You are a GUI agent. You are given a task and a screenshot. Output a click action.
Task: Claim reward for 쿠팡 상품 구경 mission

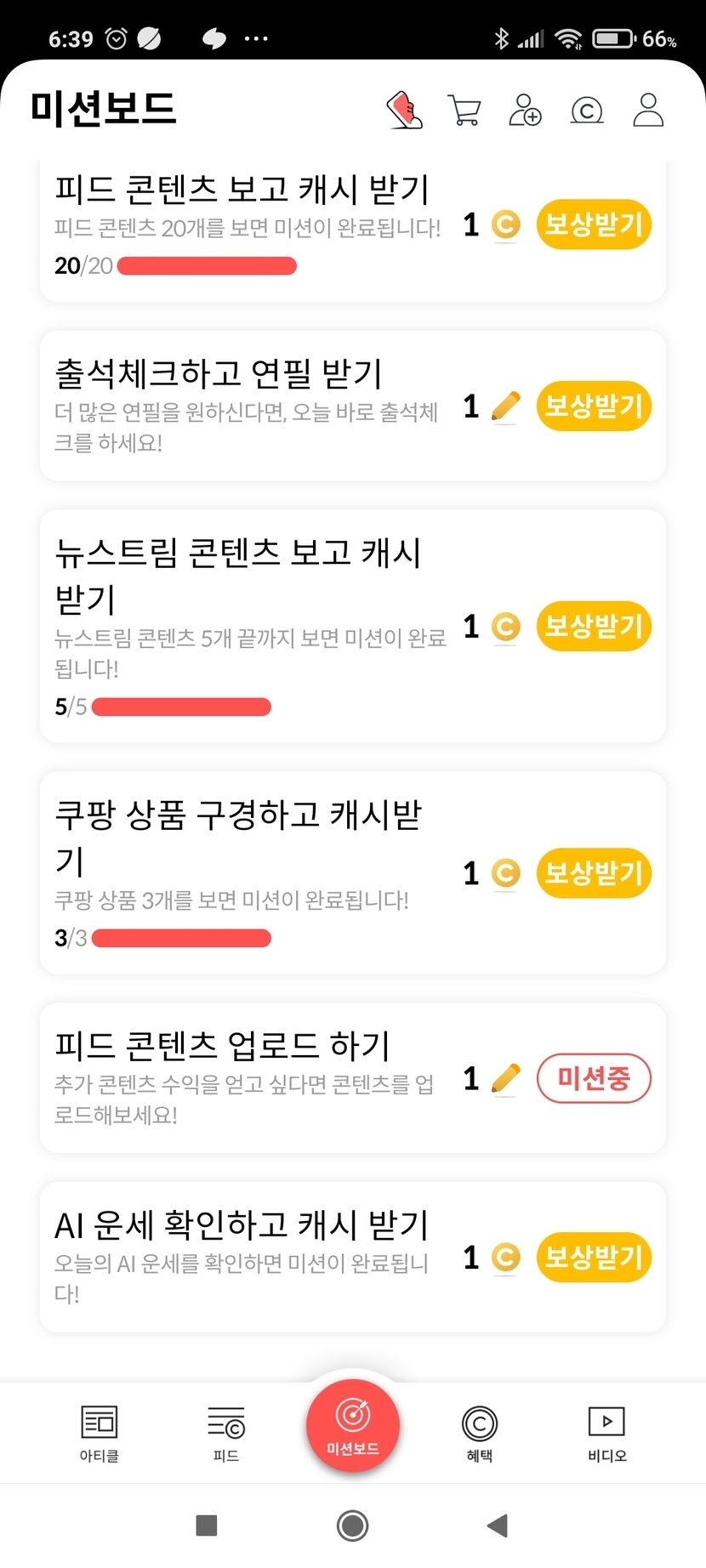coord(594,872)
